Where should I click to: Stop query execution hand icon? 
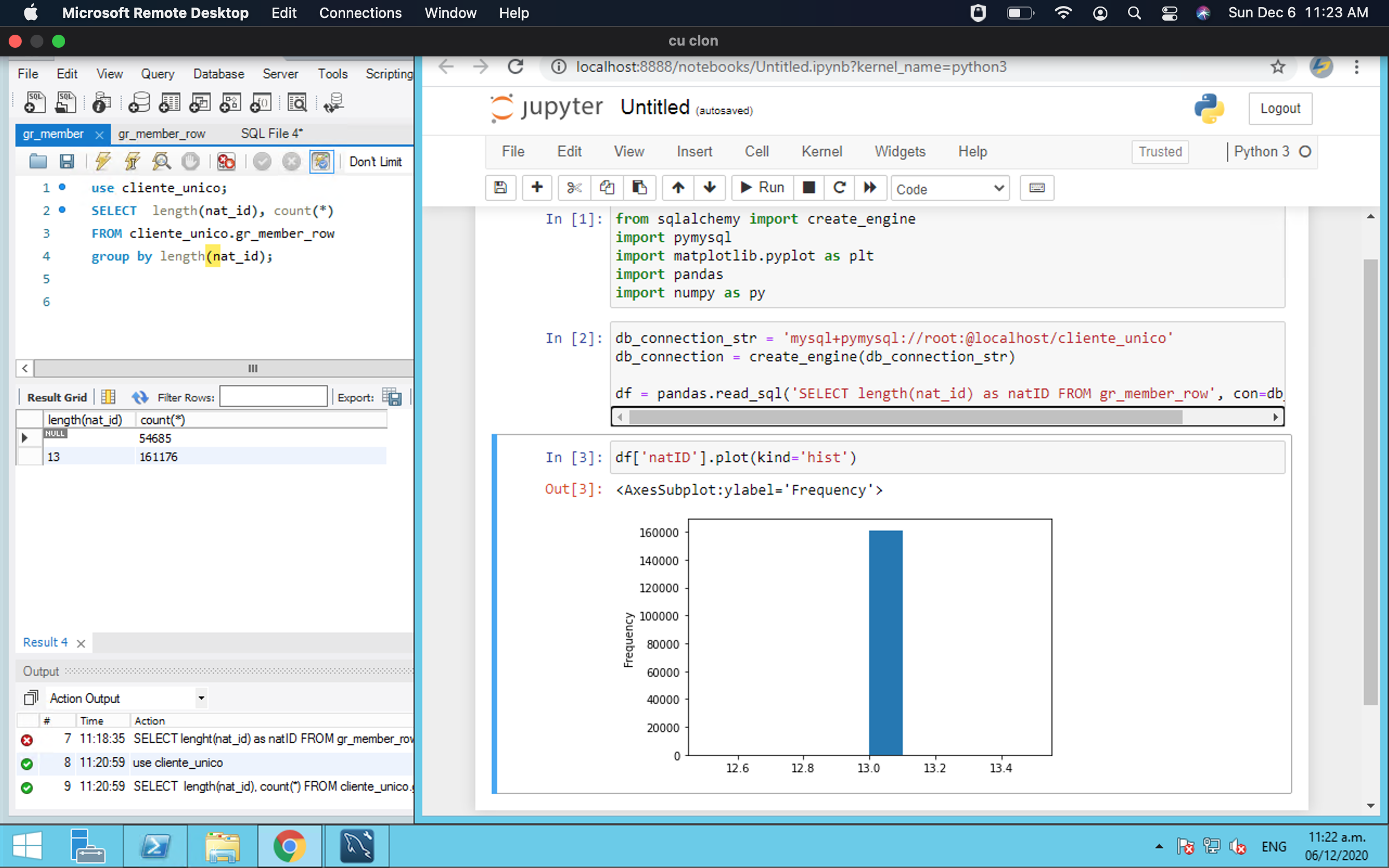pyautogui.click(x=190, y=161)
